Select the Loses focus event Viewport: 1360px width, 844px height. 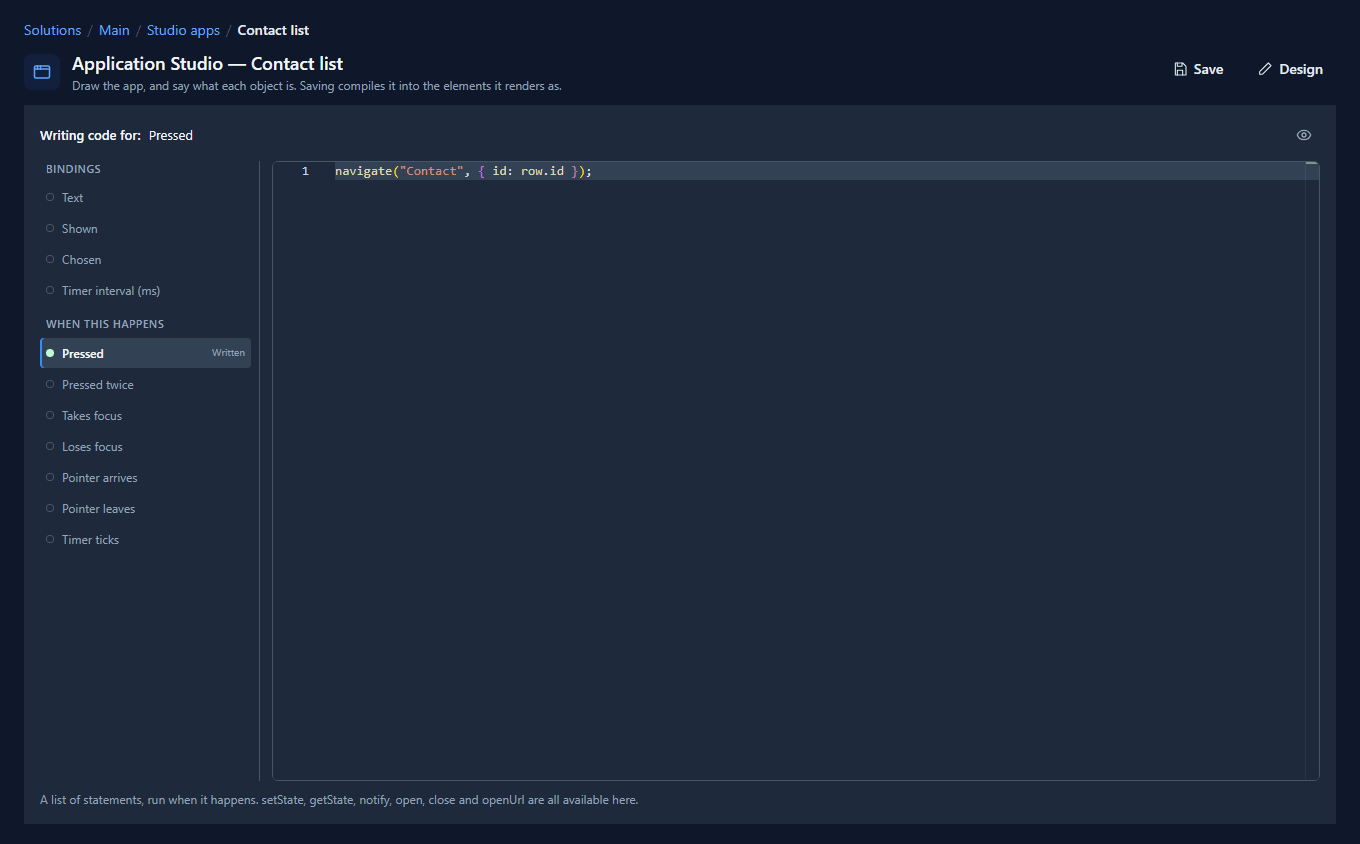(145, 447)
